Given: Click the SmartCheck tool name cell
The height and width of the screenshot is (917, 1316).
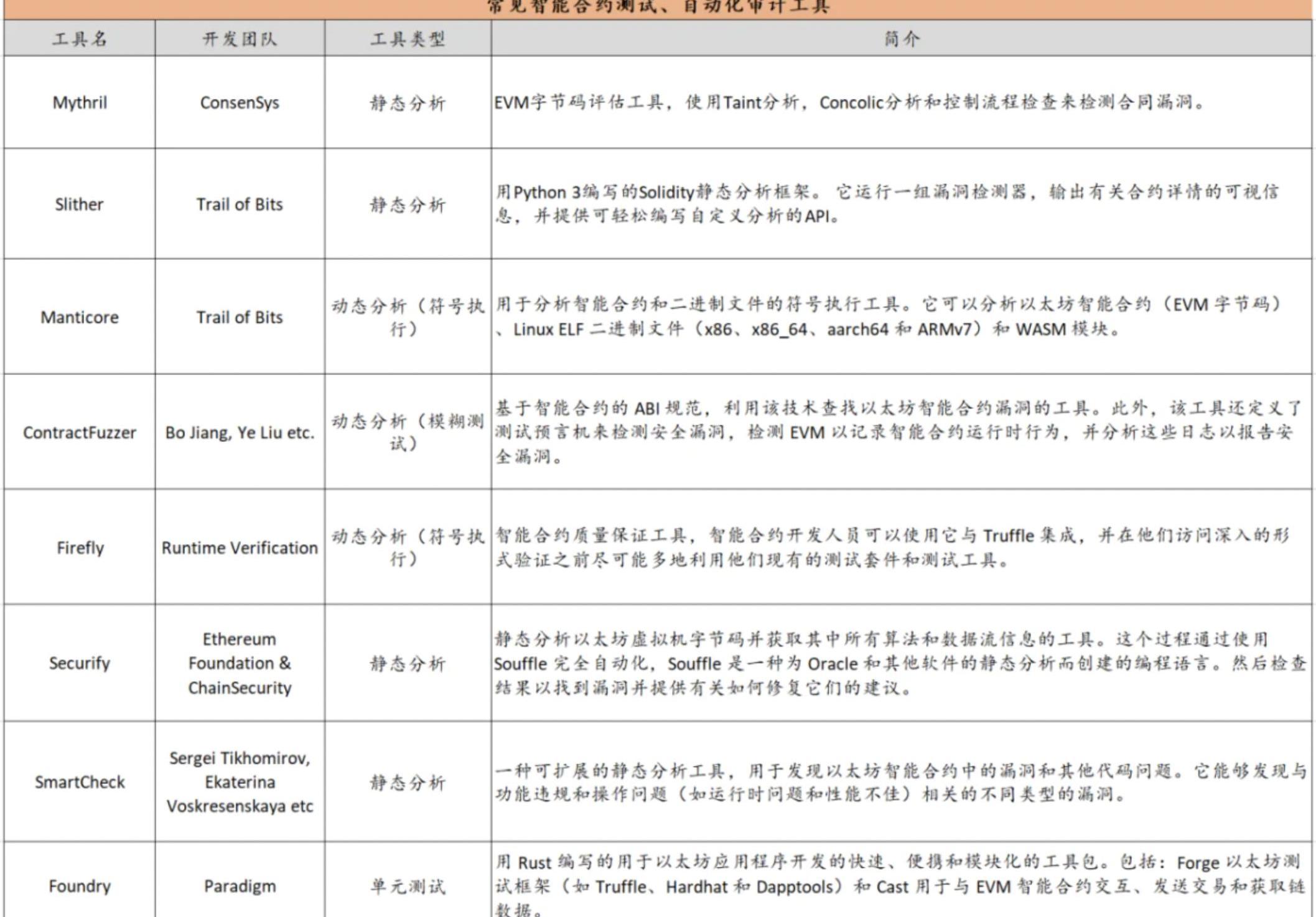Looking at the screenshot, I should (80, 782).
